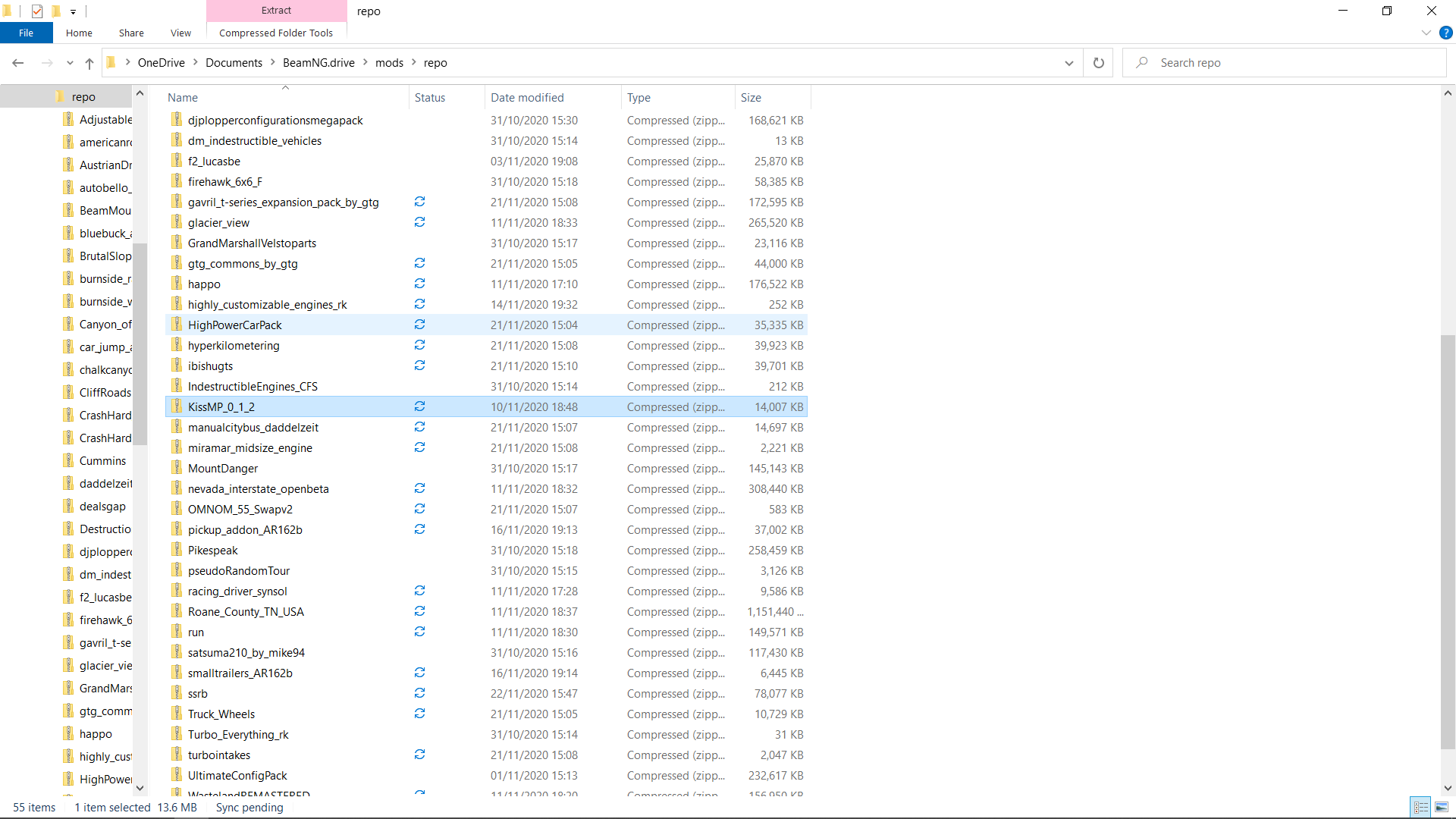Switch to large thumbnails view icon
The image size is (1456, 819).
coord(1441,807)
